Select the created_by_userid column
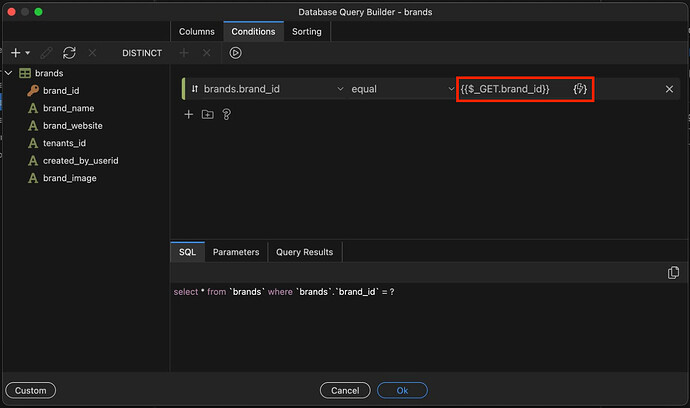 coord(81,161)
